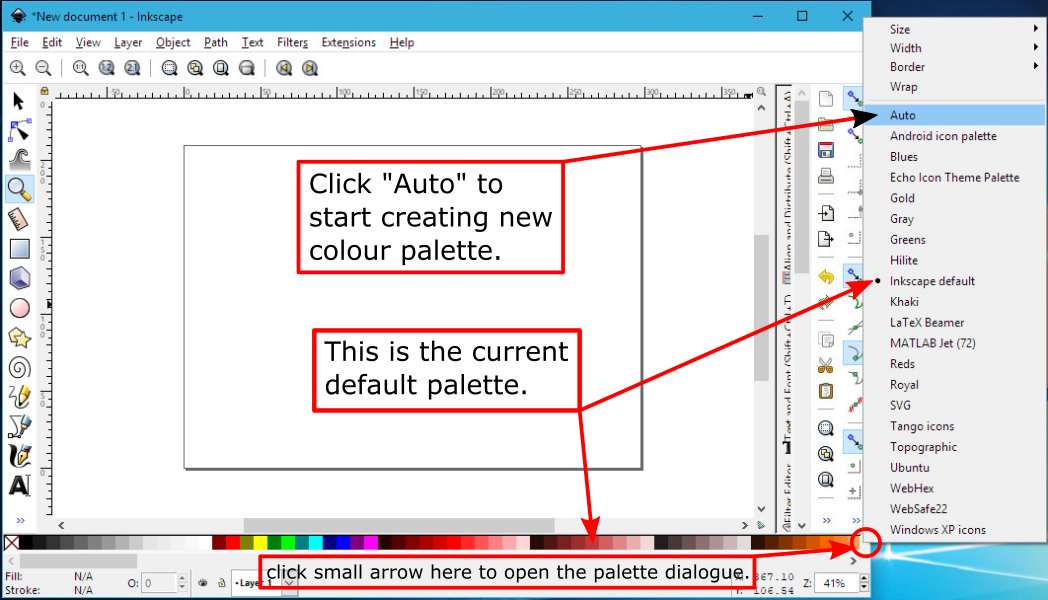
Task: Select the Ellipse circle tool
Action: click(19, 308)
